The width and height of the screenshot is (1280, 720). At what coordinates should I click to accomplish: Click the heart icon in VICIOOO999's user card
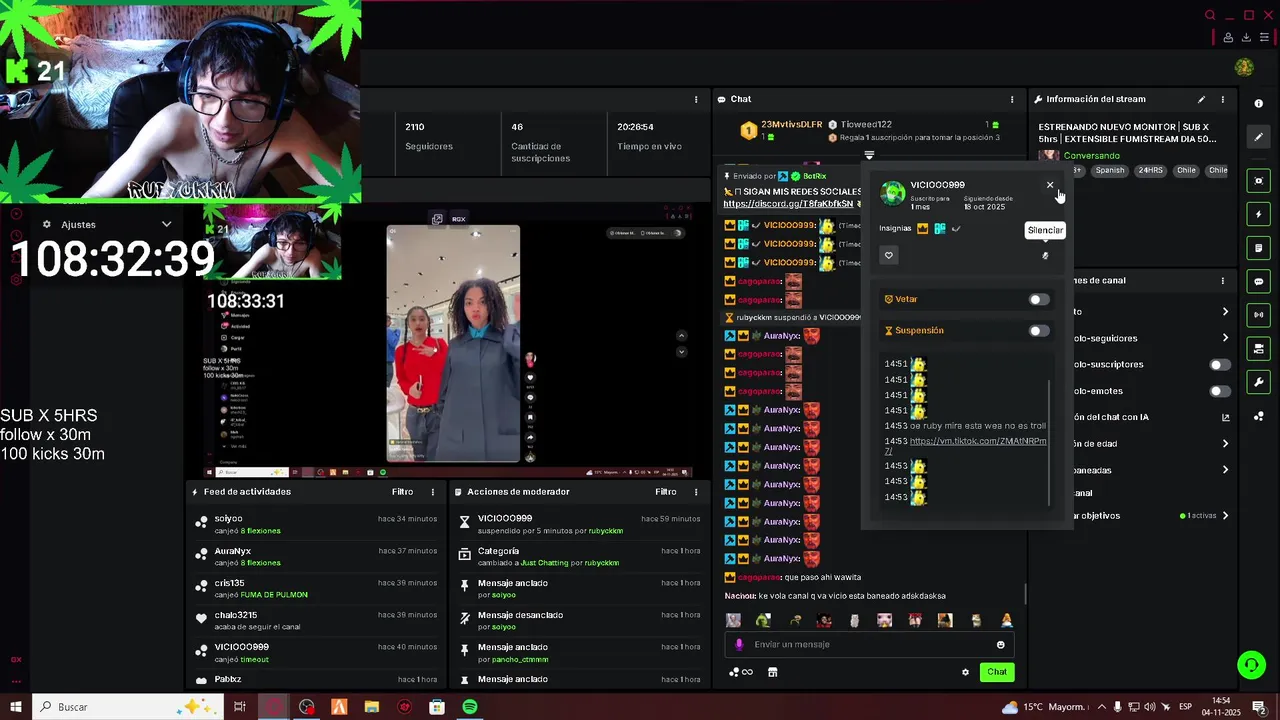click(888, 256)
